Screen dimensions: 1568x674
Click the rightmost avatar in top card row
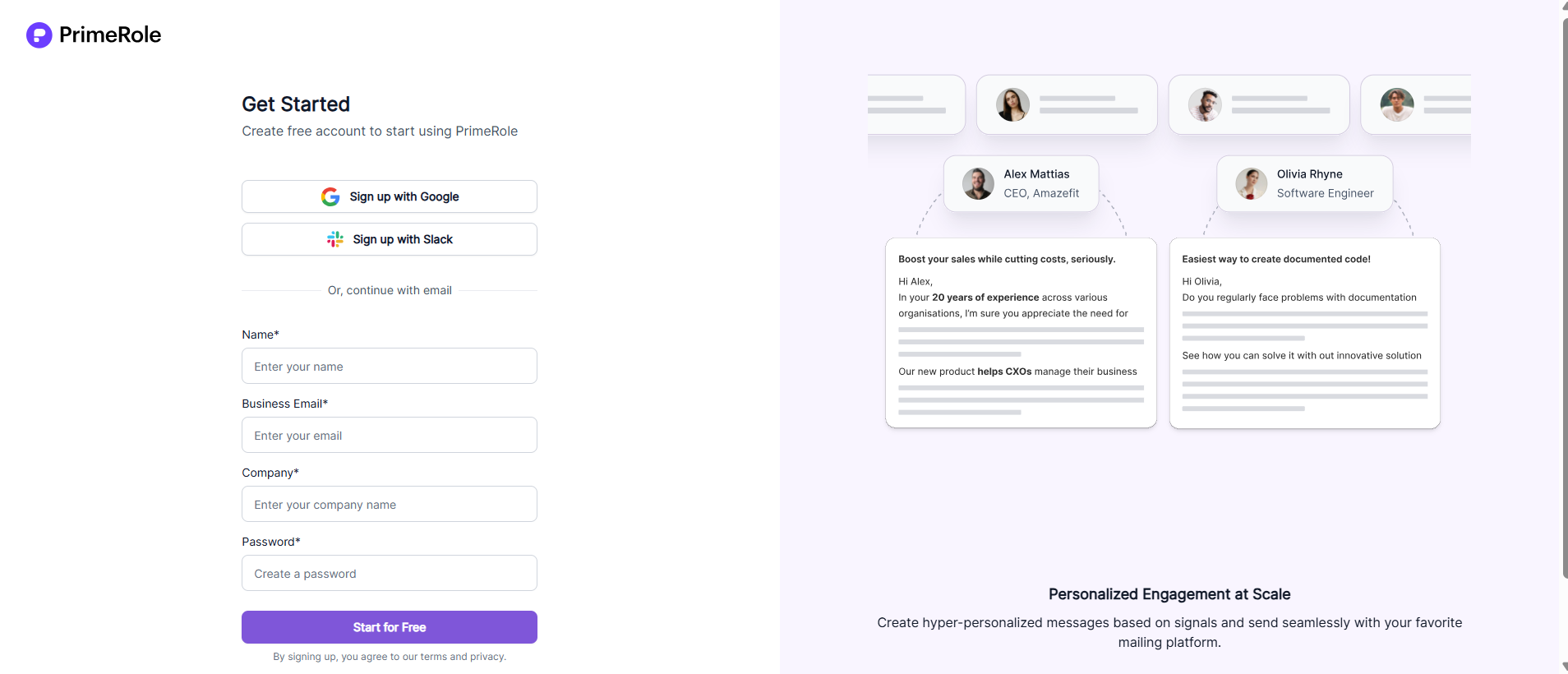tap(1397, 105)
